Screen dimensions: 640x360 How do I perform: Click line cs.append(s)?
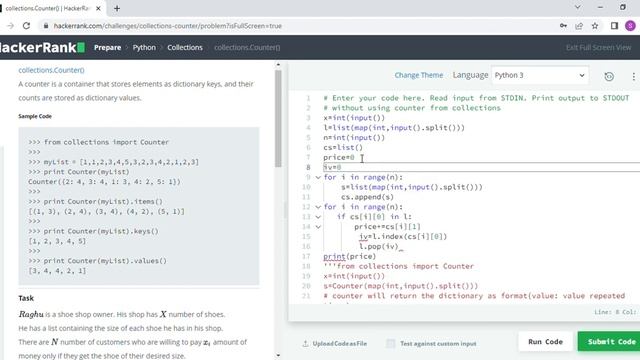click(x=367, y=197)
